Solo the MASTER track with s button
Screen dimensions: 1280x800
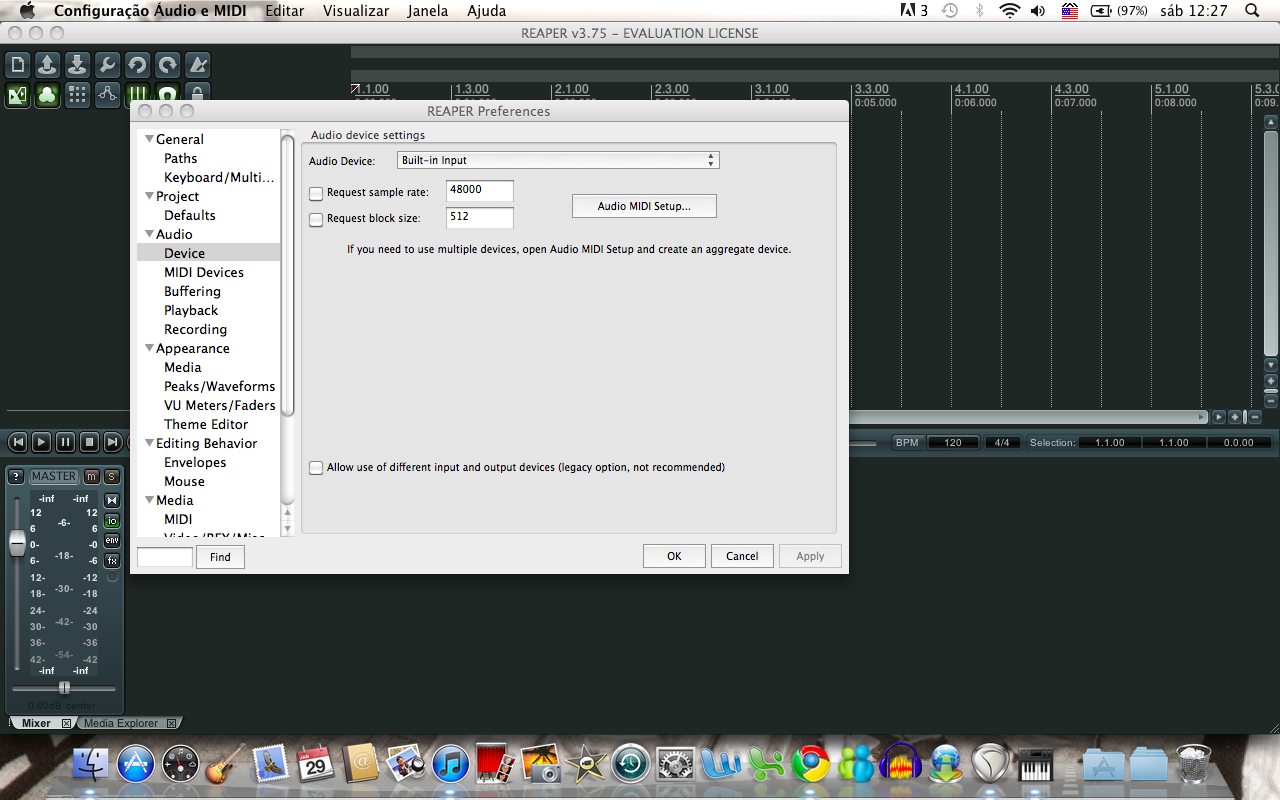coord(112,476)
